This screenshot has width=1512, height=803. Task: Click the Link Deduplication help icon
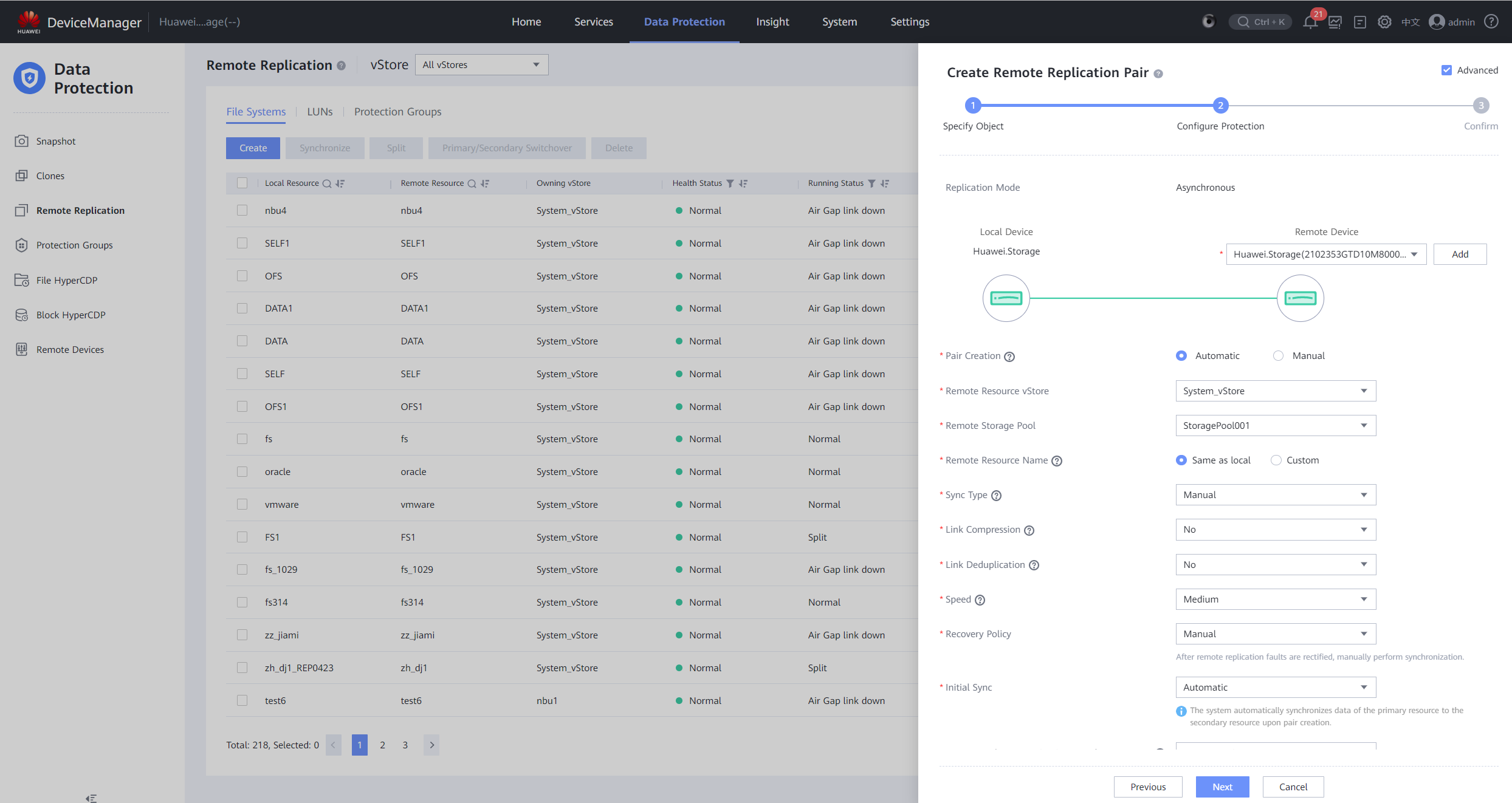click(1034, 566)
